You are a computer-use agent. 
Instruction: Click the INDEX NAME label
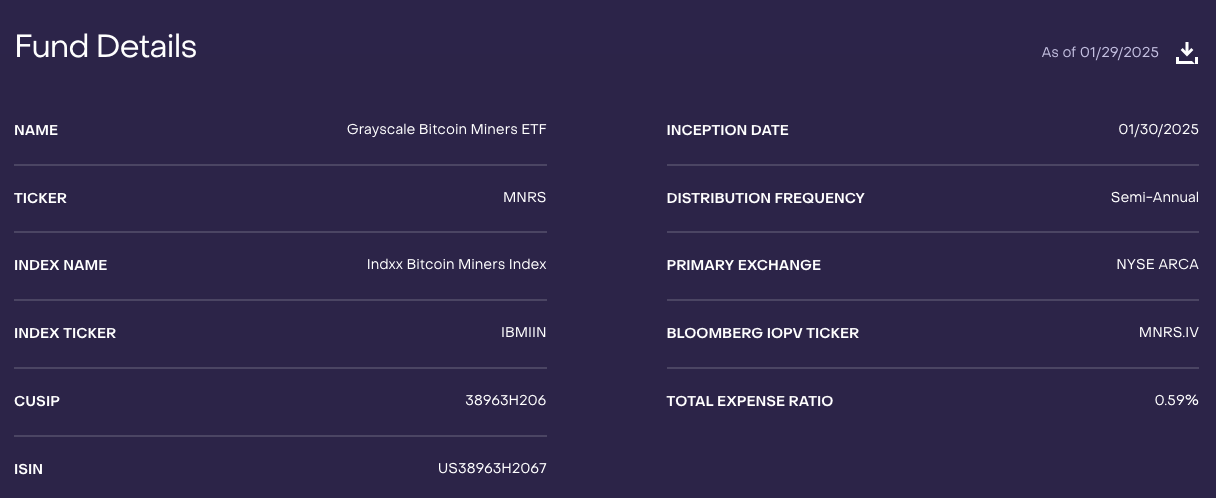point(60,265)
